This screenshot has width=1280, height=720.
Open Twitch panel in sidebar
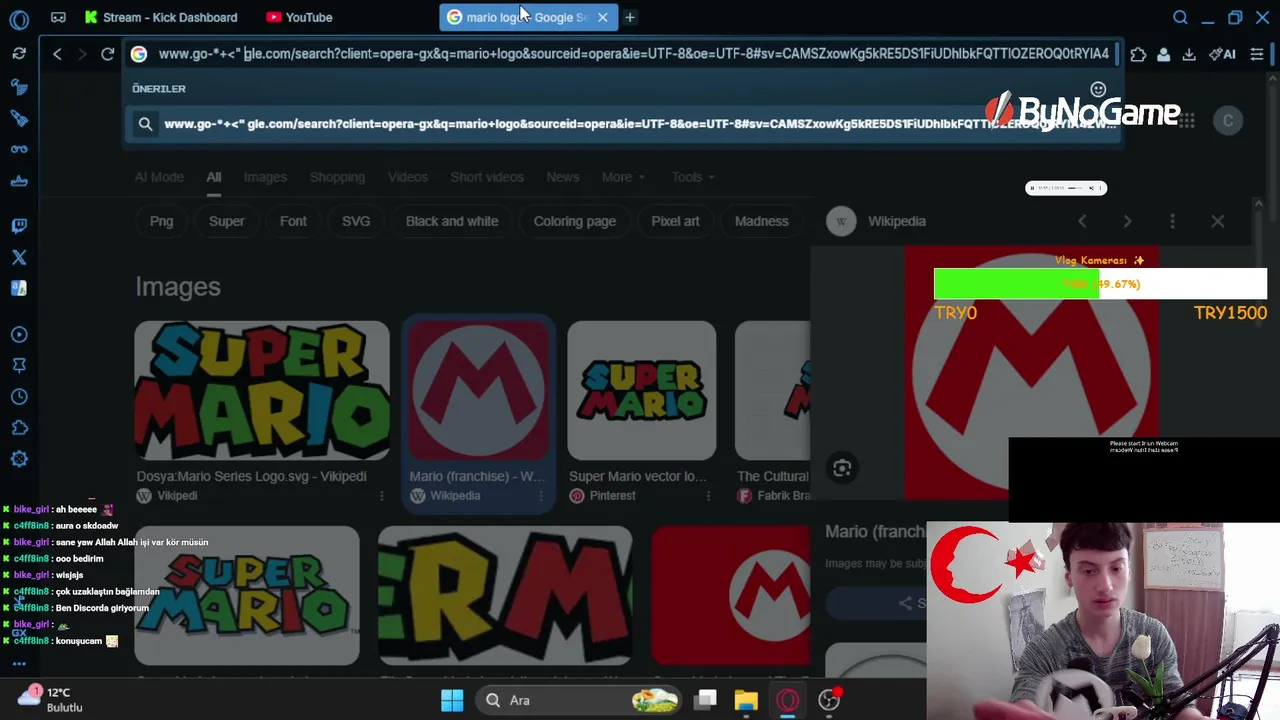(x=19, y=226)
